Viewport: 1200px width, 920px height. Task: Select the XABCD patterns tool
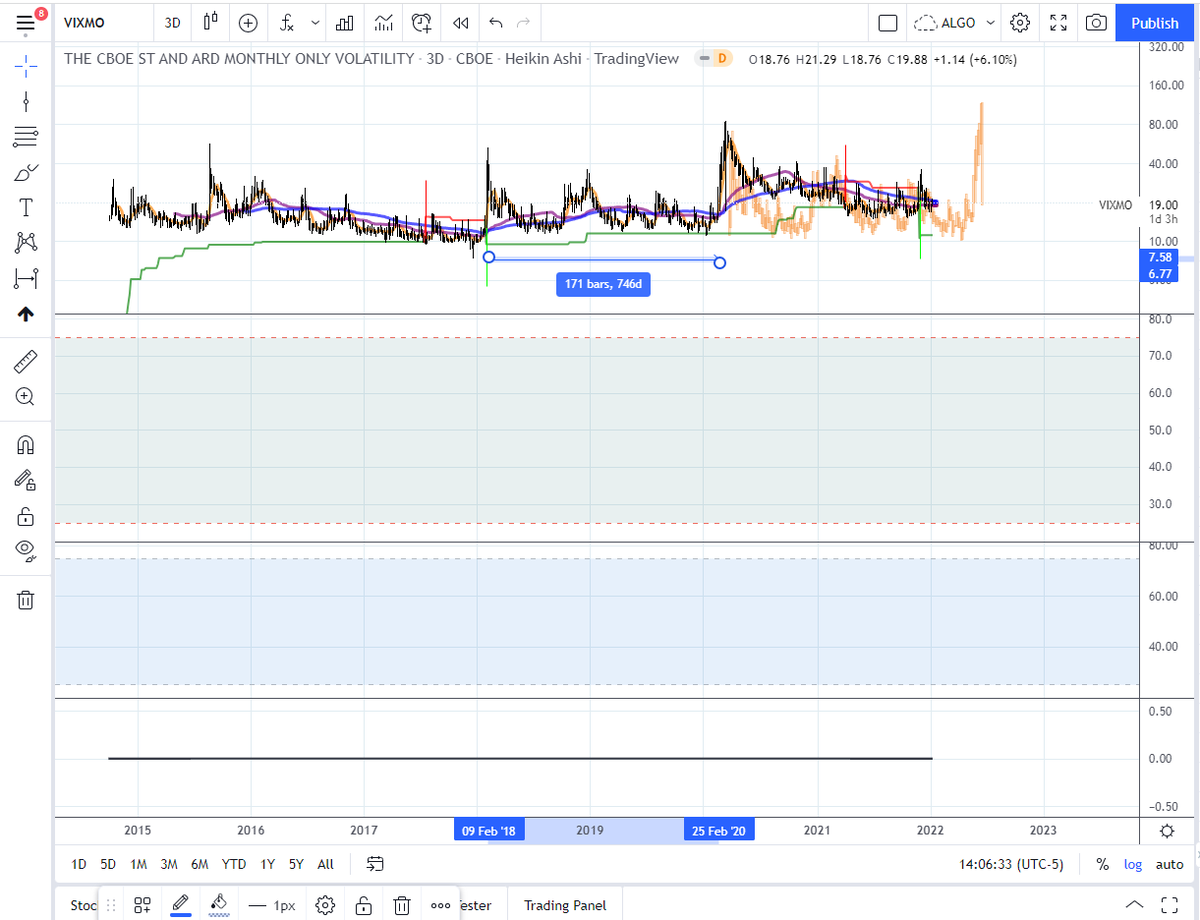pos(26,242)
